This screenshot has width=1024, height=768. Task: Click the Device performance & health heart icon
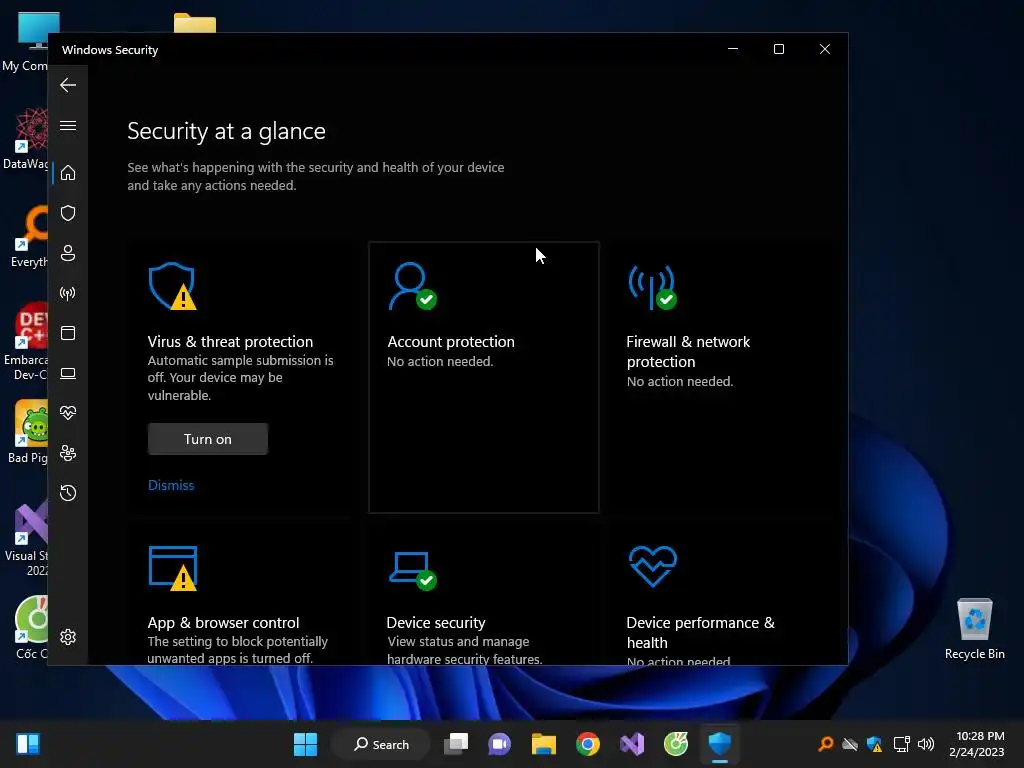click(653, 566)
